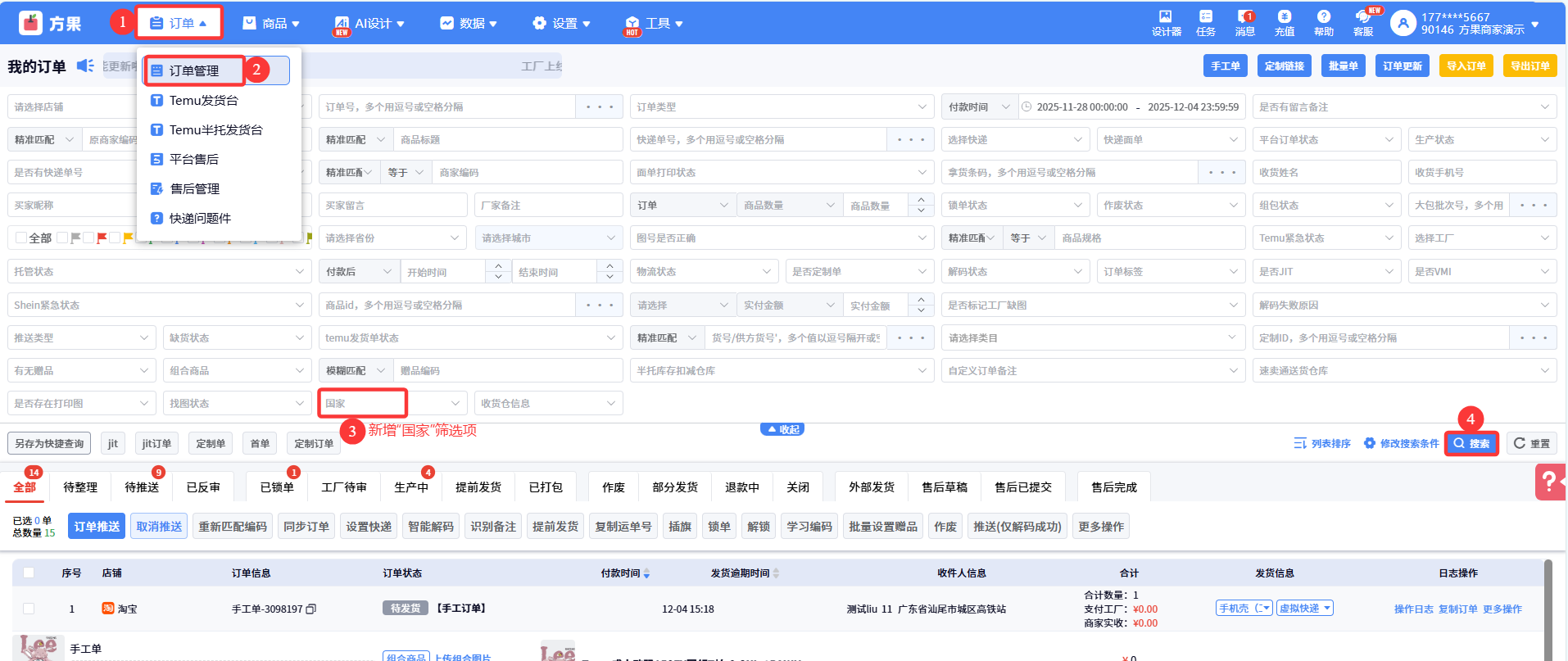
Task: Switch to the 待推送 tab
Action: click(142, 487)
